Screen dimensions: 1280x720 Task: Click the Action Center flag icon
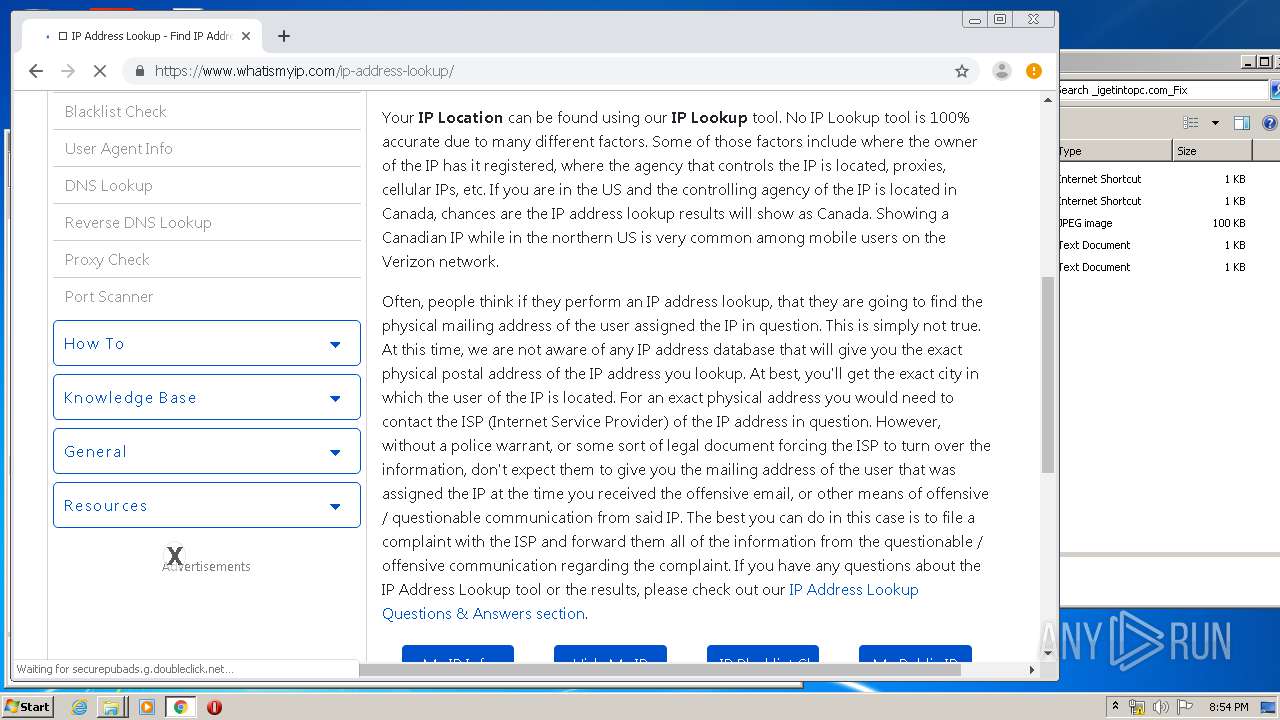tap(1185, 707)
